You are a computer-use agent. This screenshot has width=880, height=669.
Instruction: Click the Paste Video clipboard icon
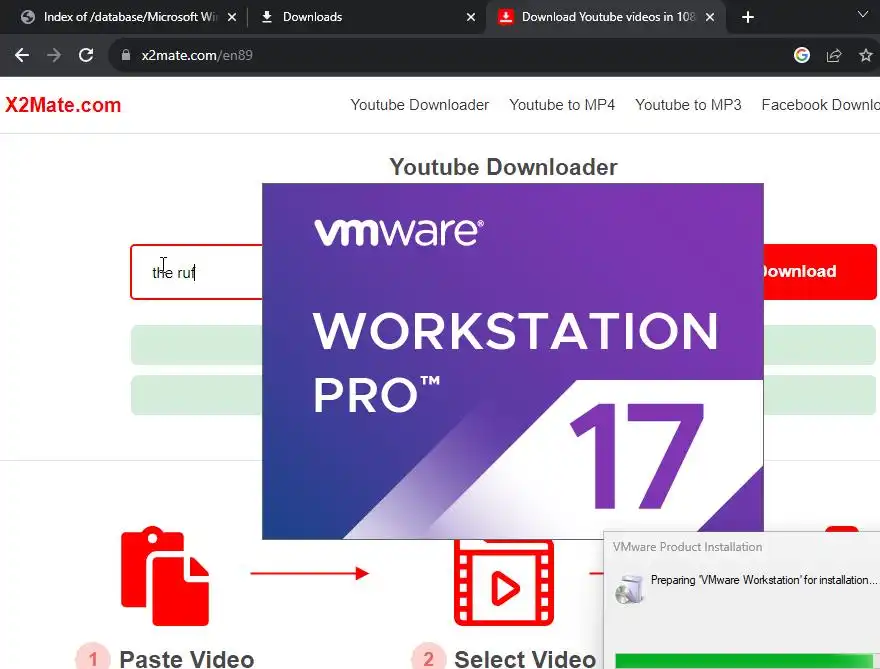pos(165,576)
